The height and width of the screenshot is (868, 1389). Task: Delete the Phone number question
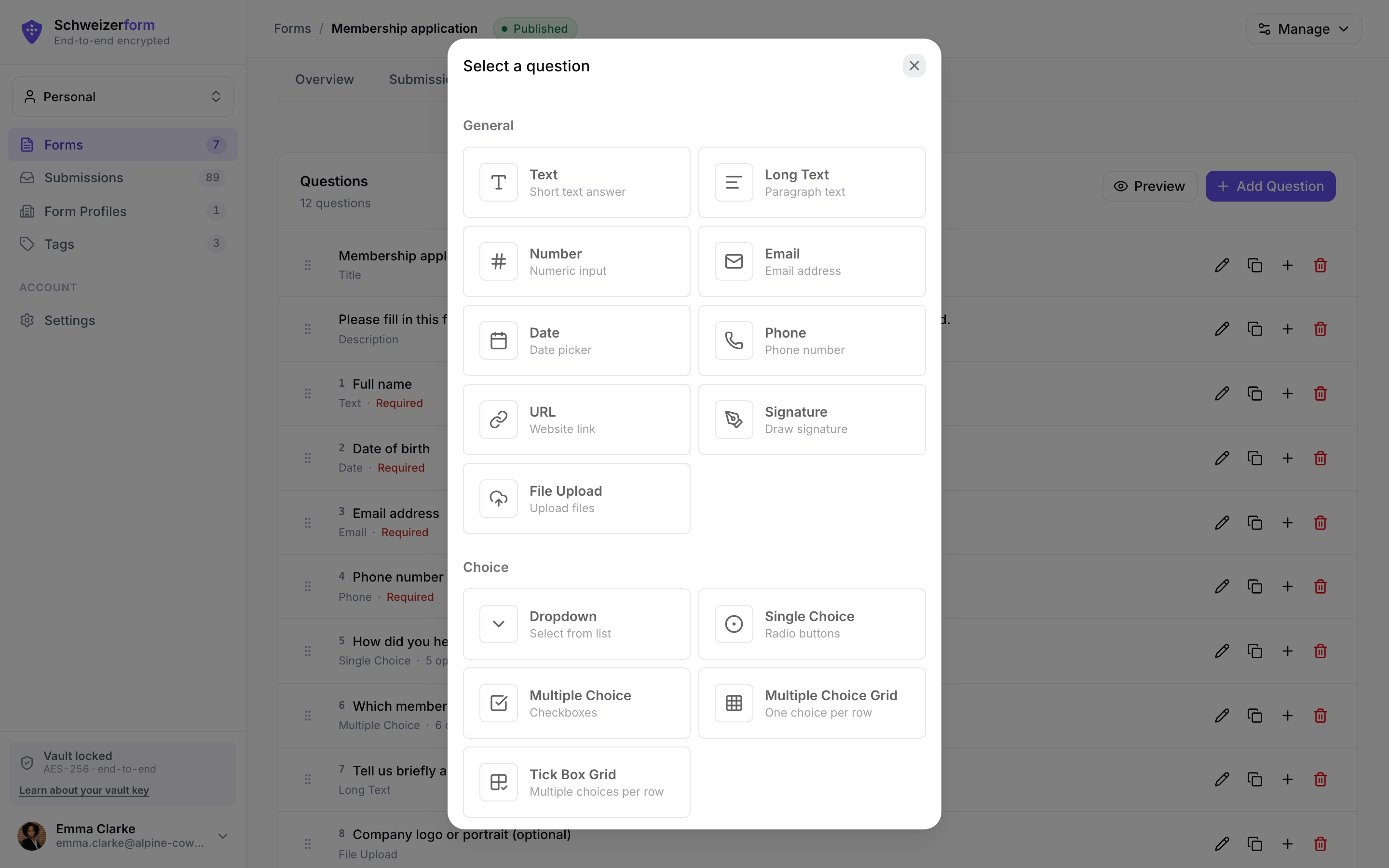[1320, 587]
